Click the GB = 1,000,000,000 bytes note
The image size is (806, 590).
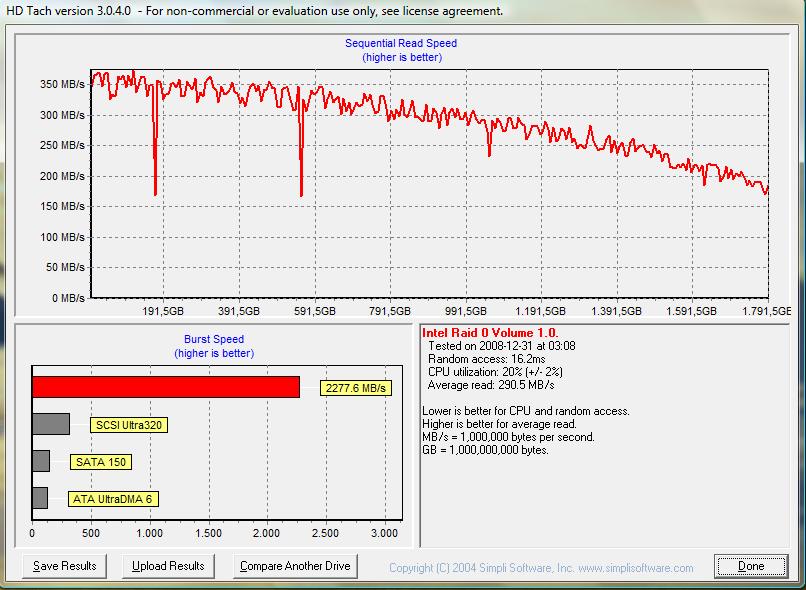tap(486, 450)
